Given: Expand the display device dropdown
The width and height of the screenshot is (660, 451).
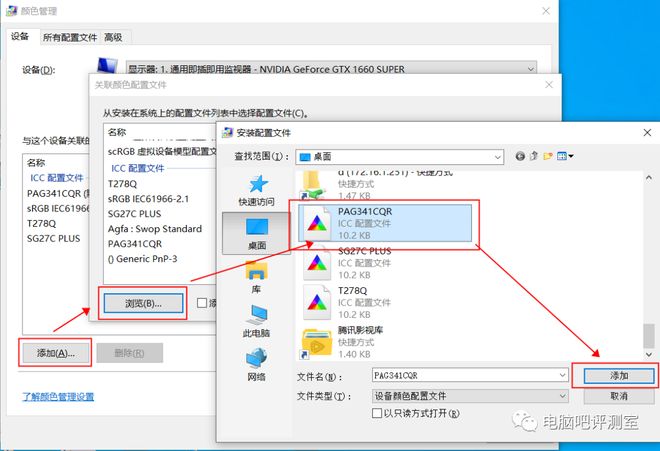Looking at the screenshot, I should [531, 69].
